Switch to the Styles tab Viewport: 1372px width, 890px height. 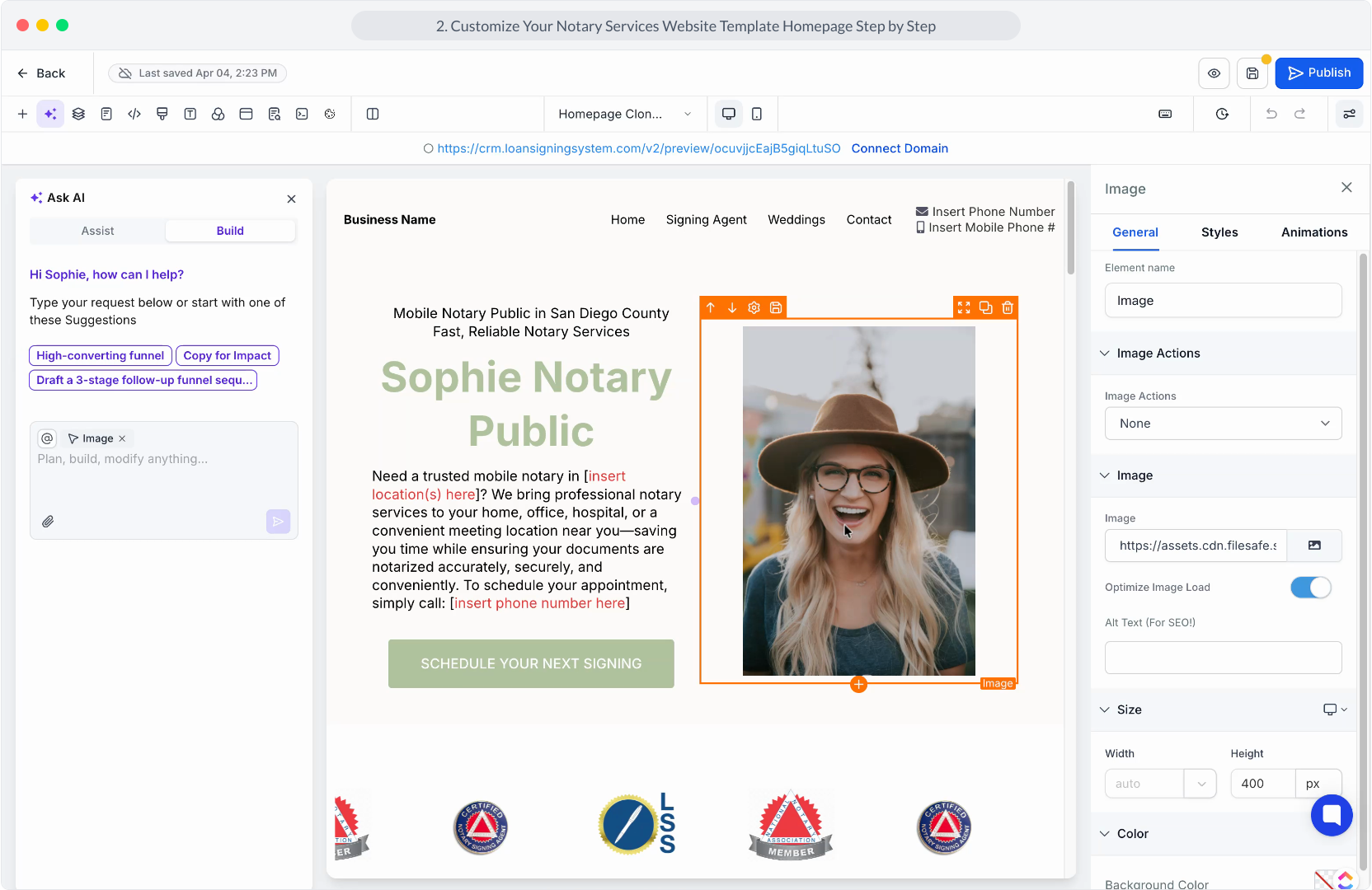tap(1219, 232)
